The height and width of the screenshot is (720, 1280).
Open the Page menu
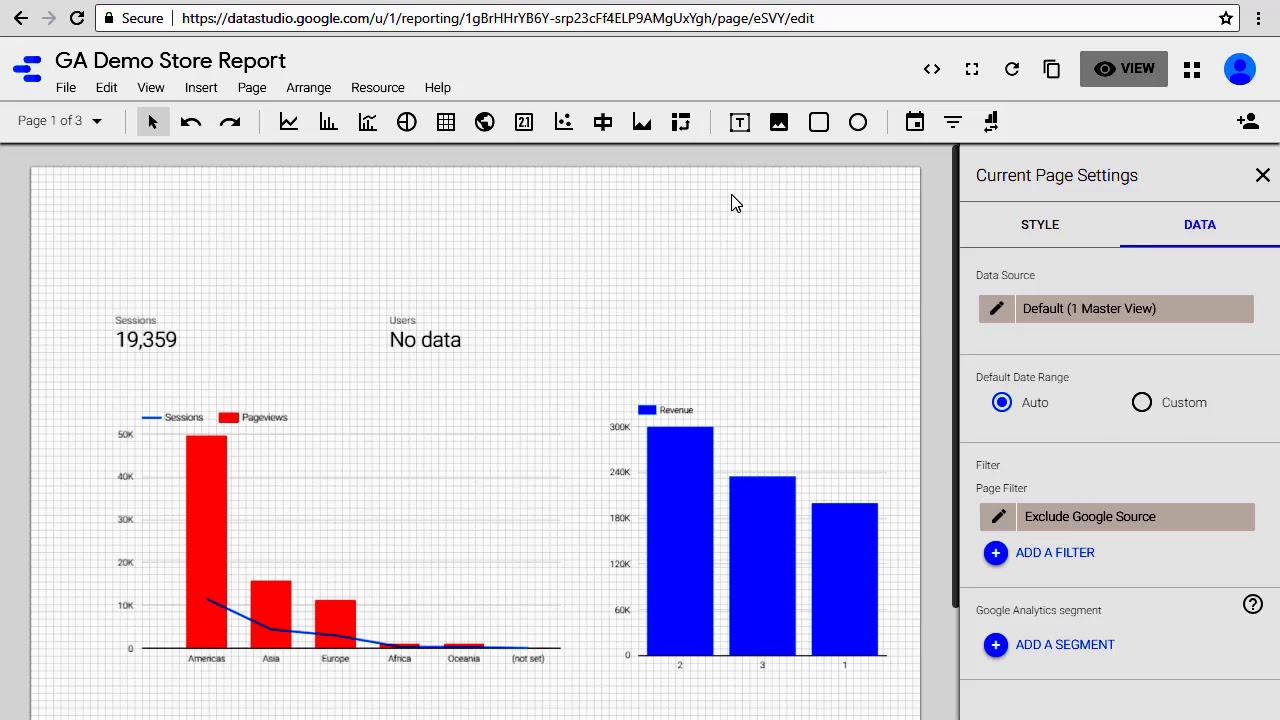tap(252, 88)
